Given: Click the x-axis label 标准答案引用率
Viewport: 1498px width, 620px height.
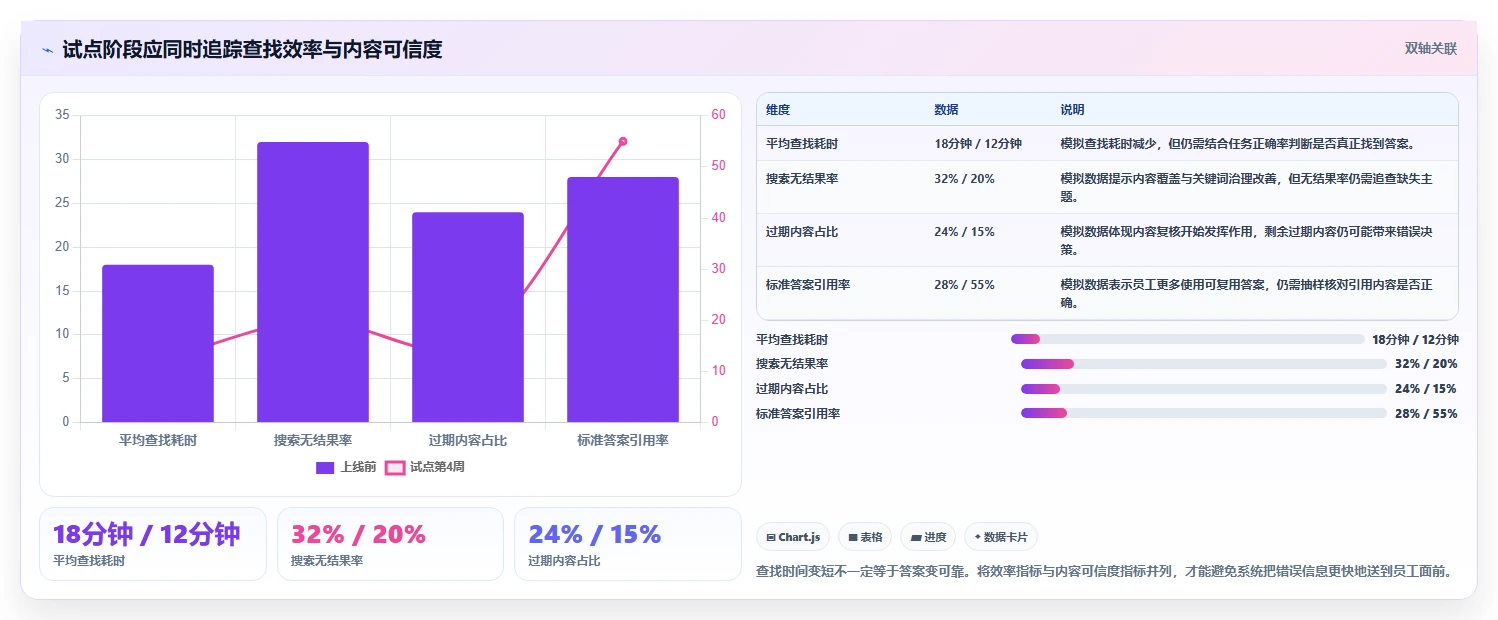Looking at the screenshot, I should click(623, 440).
